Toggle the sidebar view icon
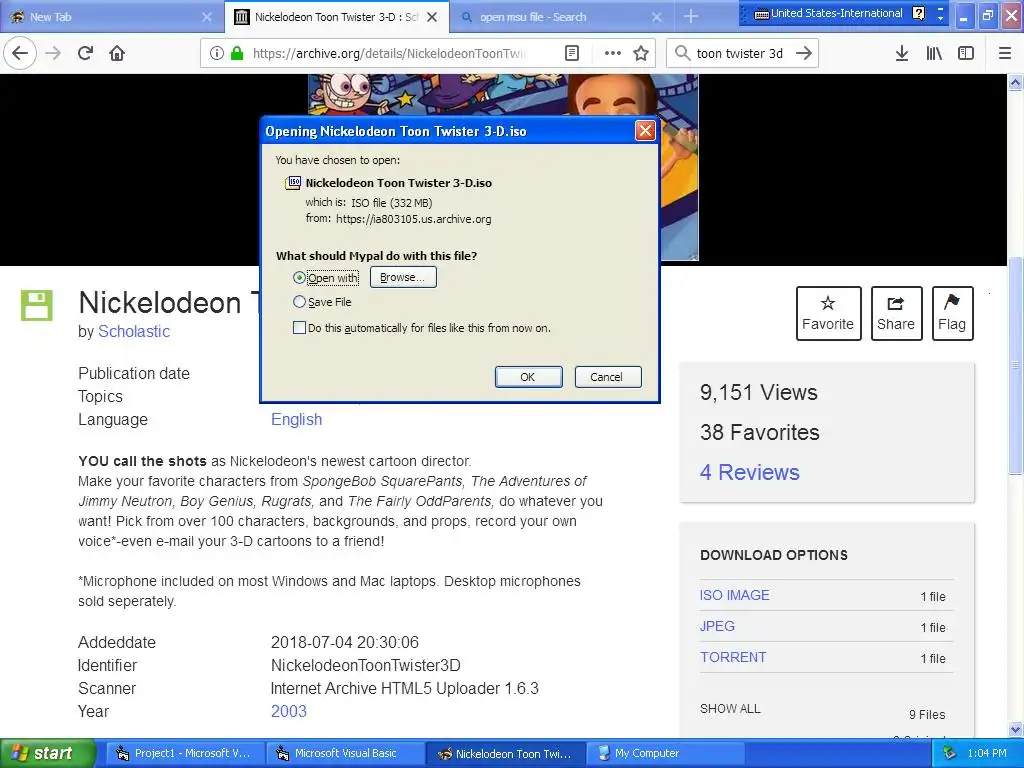This screenshot has height=768, width=1024. (x=966, y=53)
